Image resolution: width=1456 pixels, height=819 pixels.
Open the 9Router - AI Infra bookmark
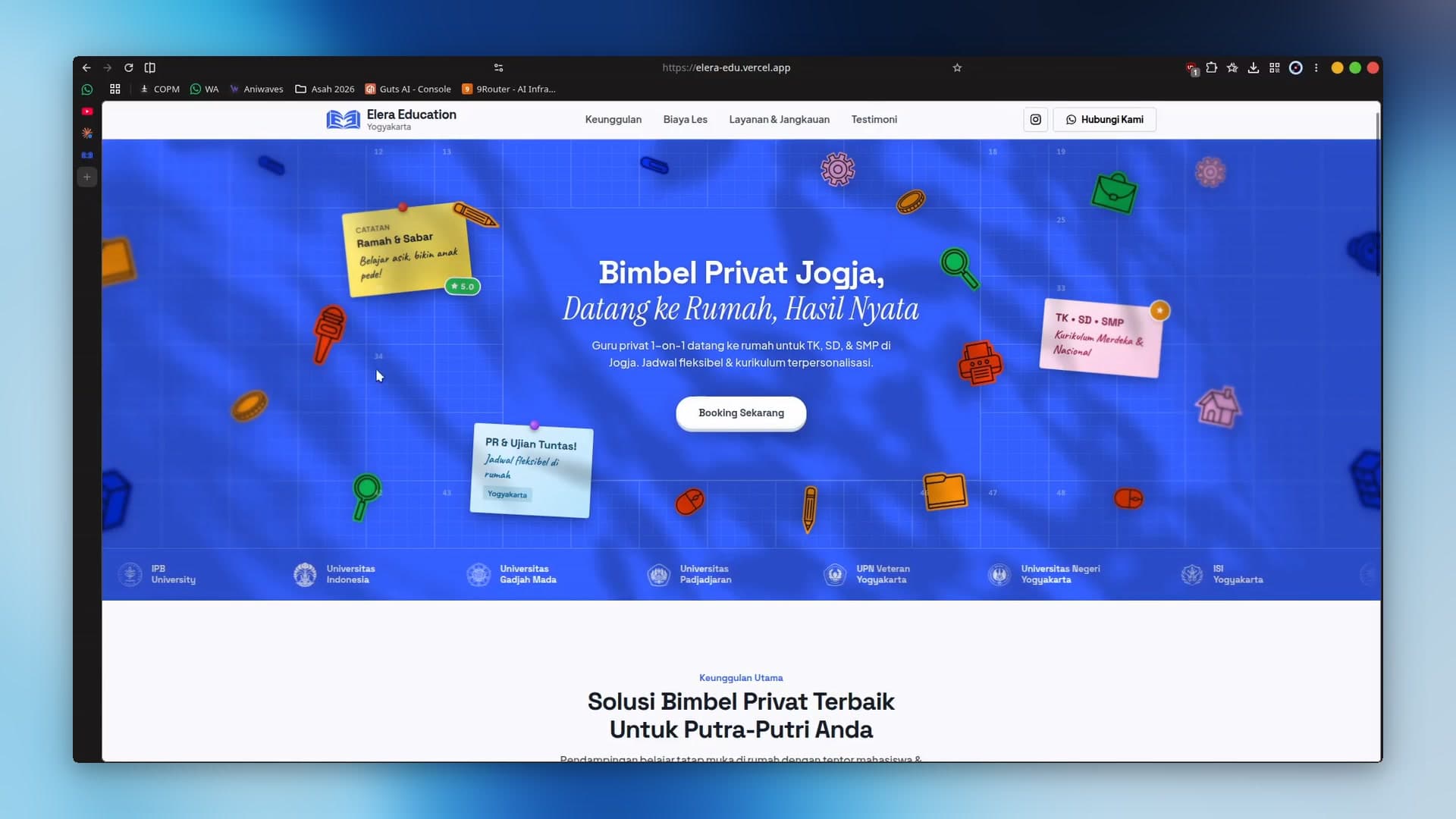point(509,89)
